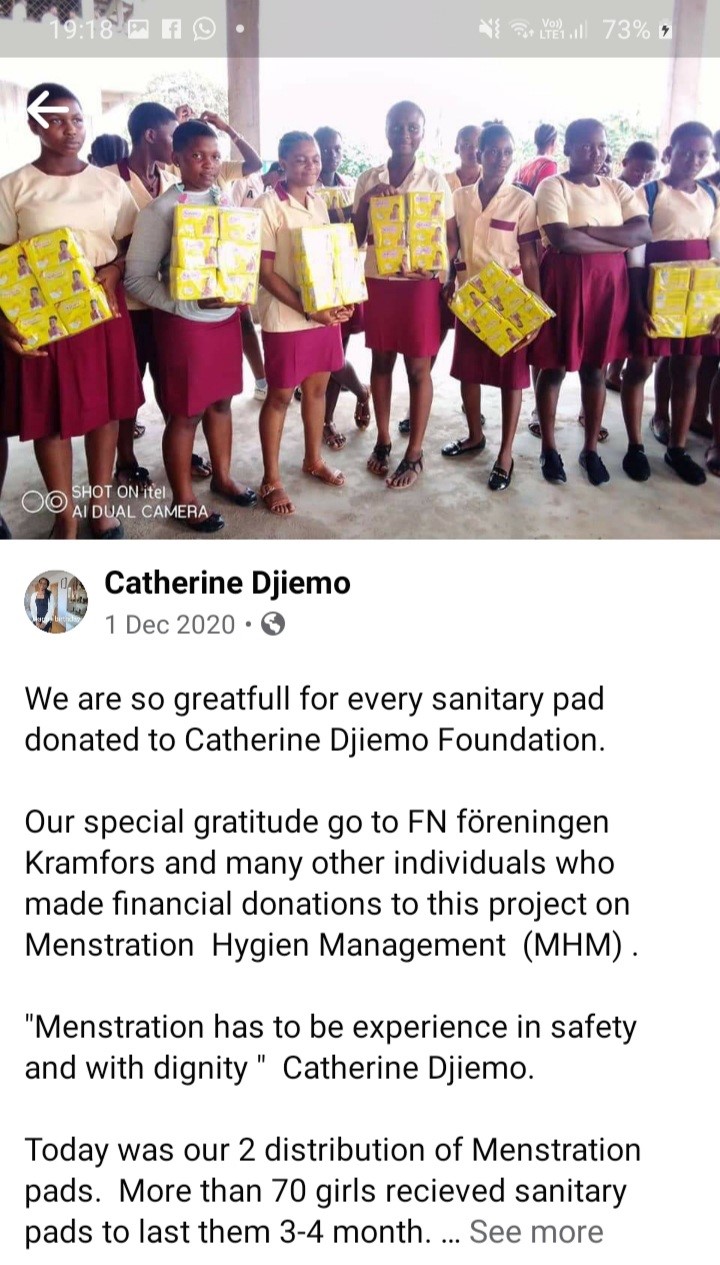Tap the gallery image notification icon
Screen dimensions: 720x1265
138,30
